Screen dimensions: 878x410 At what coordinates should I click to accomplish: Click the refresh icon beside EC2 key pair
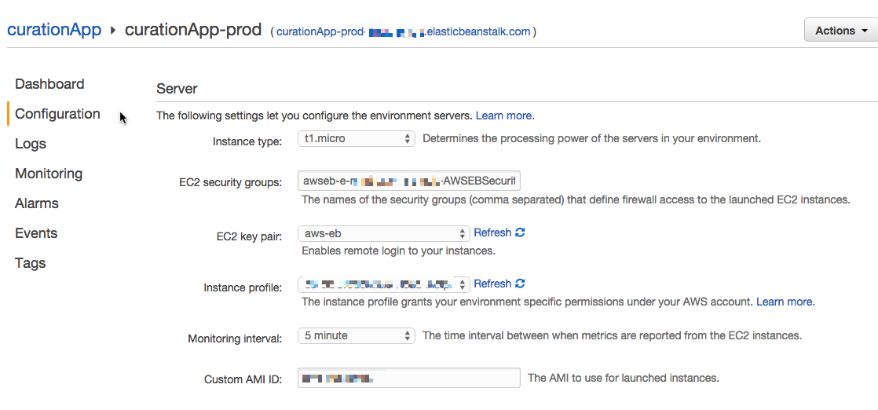[x=520, y=233]
